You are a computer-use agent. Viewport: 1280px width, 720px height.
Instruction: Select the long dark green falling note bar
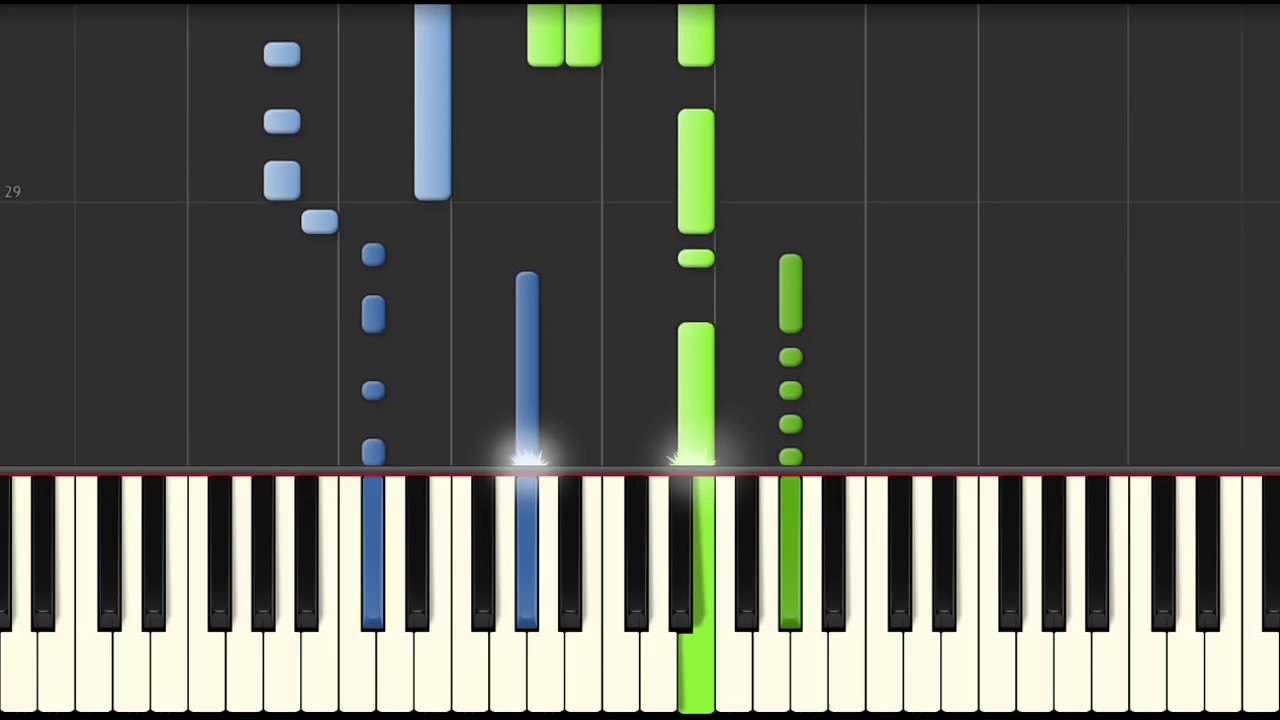pos(790,293)
